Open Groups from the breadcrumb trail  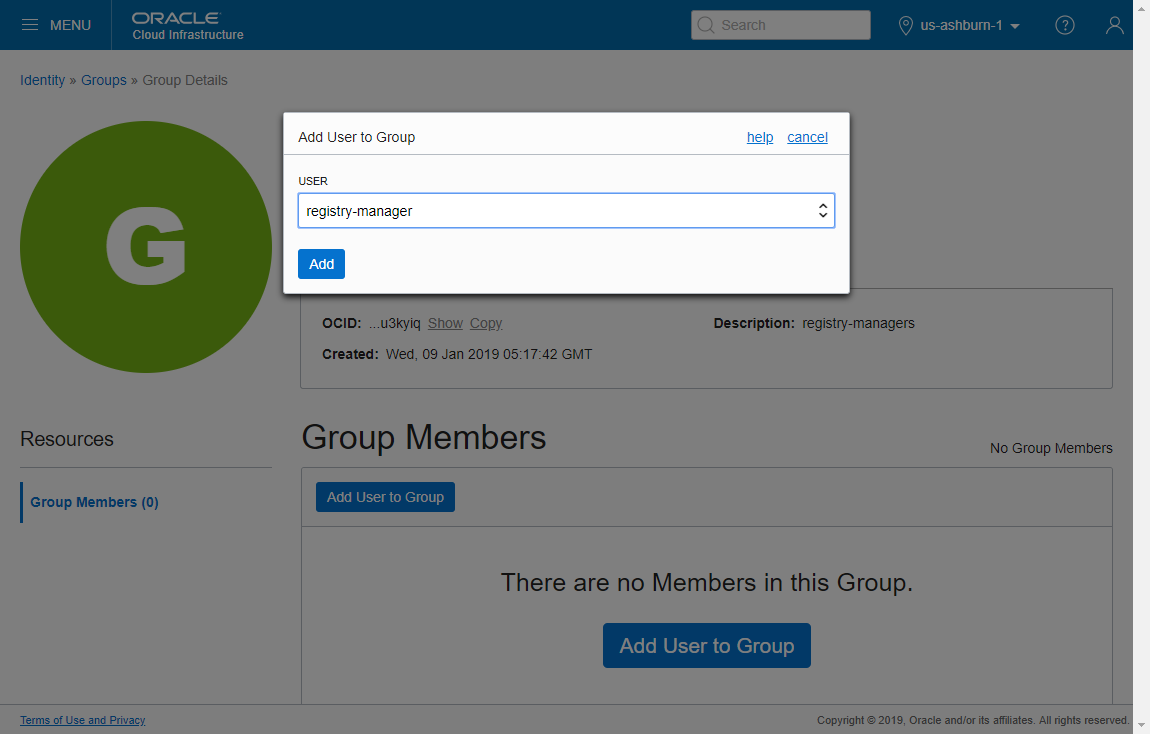coord(103,80)
